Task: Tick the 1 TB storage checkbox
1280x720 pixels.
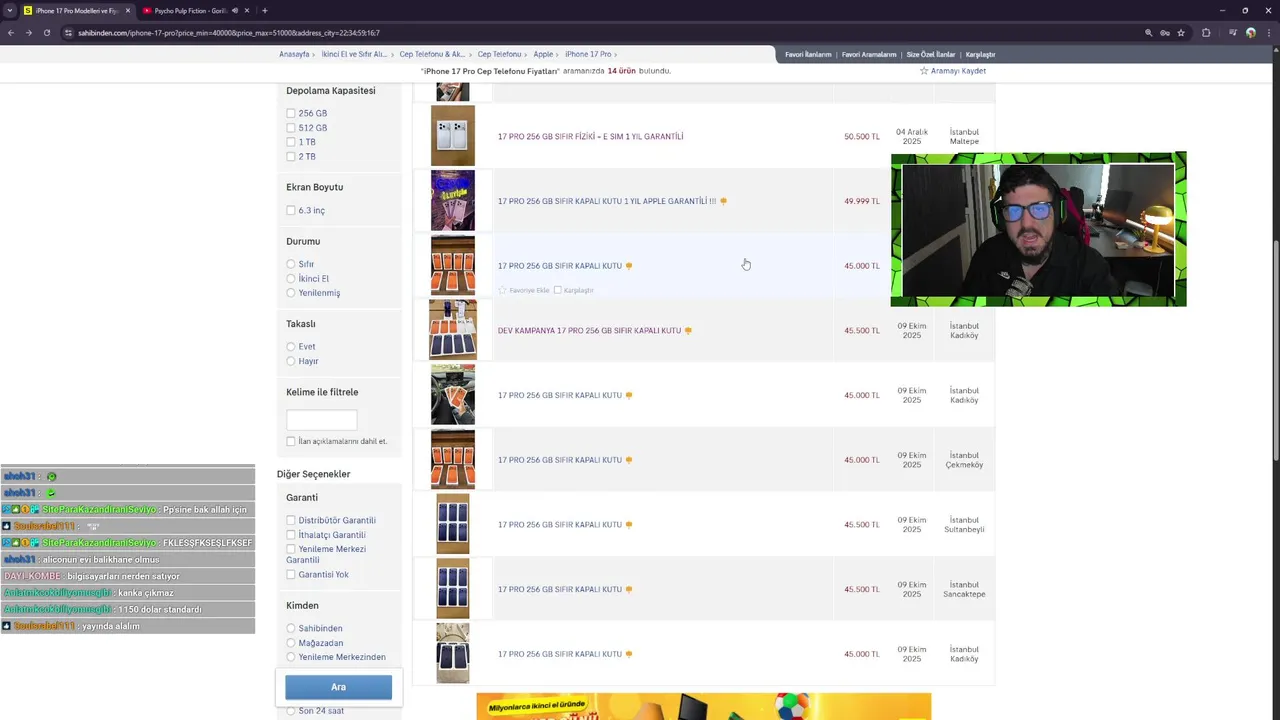Action: point(291,142)
